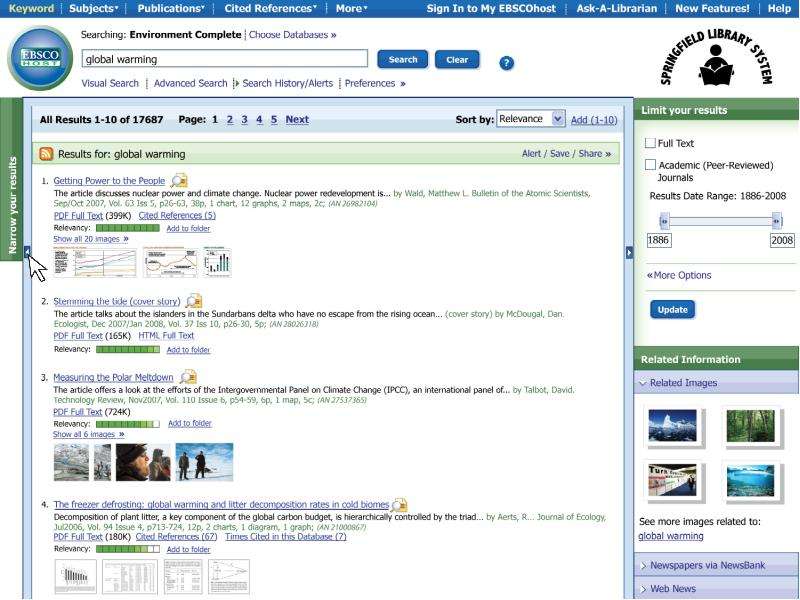This screenshot has height=600, width=800.
Task: Open the Subjects menu
Action: tap(93, 8)
